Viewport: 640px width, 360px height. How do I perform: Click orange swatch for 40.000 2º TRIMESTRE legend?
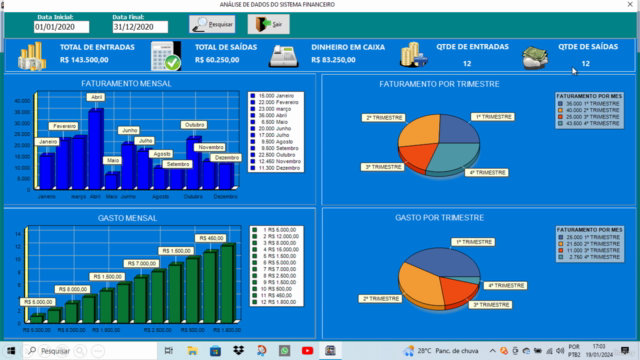pyautogui.click(x=560, y=110)
